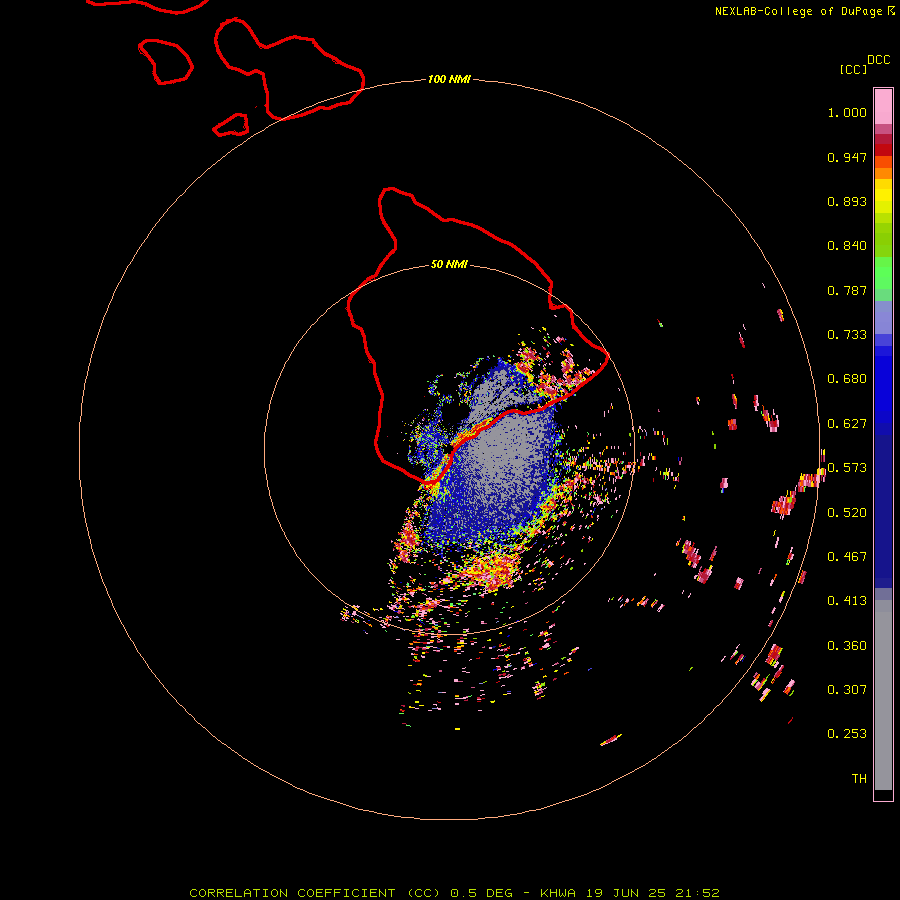Click the 0.467 scale value

coord(847,557)
